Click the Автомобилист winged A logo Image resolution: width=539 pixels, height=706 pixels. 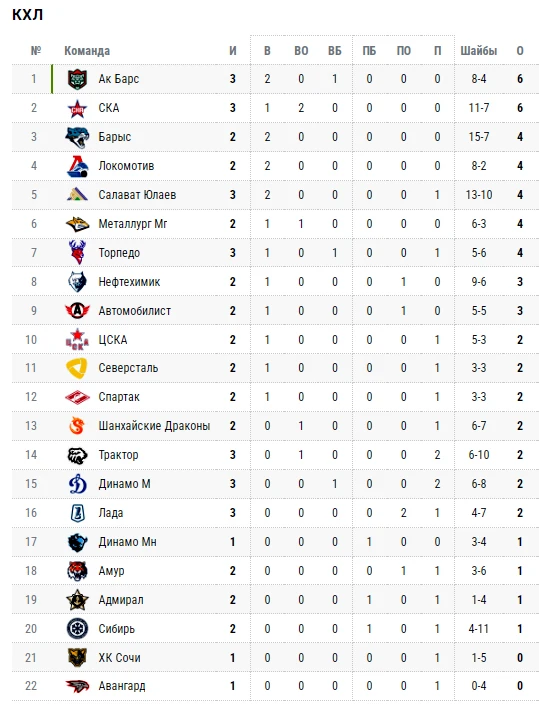point(77,311)
